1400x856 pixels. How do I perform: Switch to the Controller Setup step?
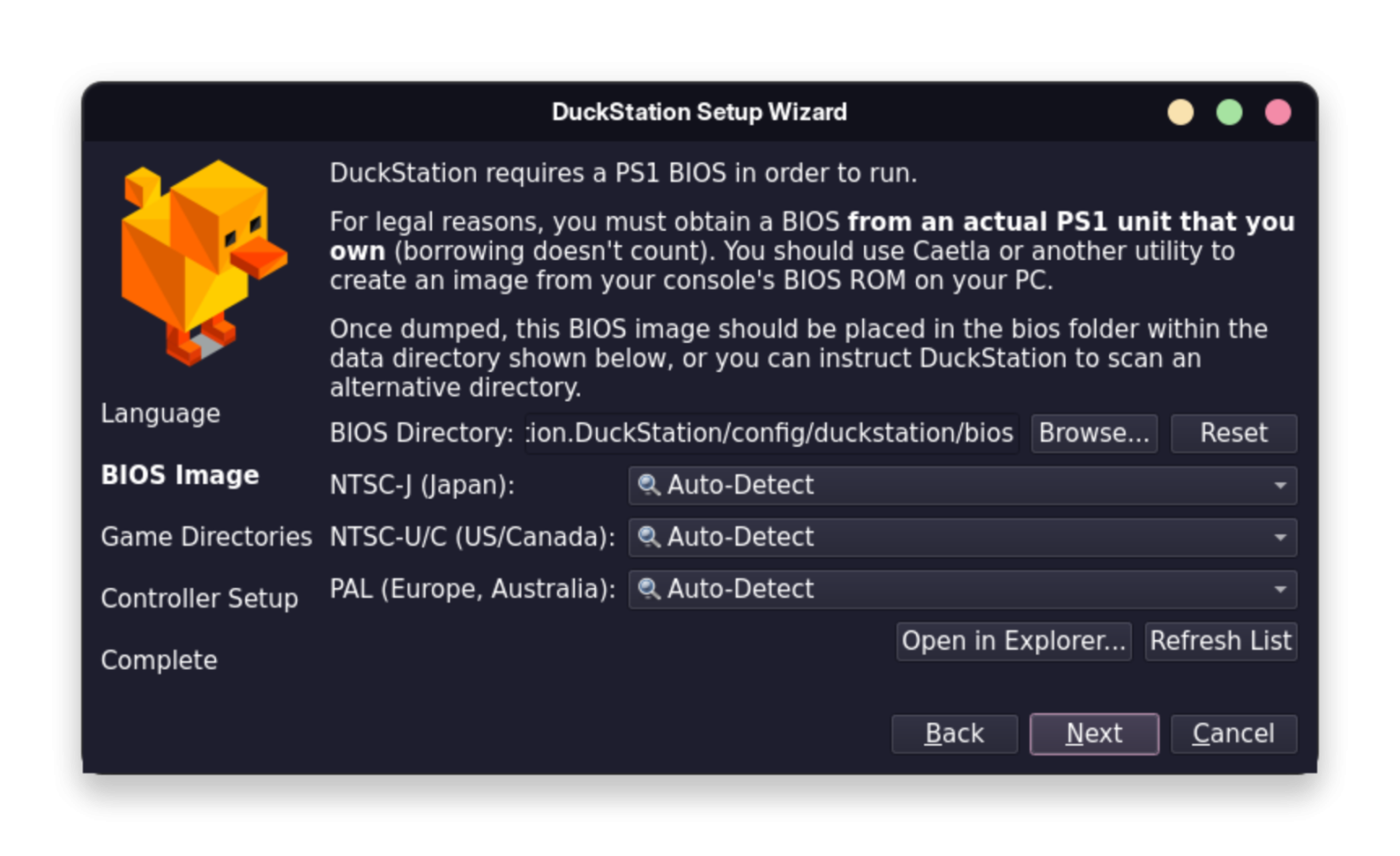click(200, 599)
